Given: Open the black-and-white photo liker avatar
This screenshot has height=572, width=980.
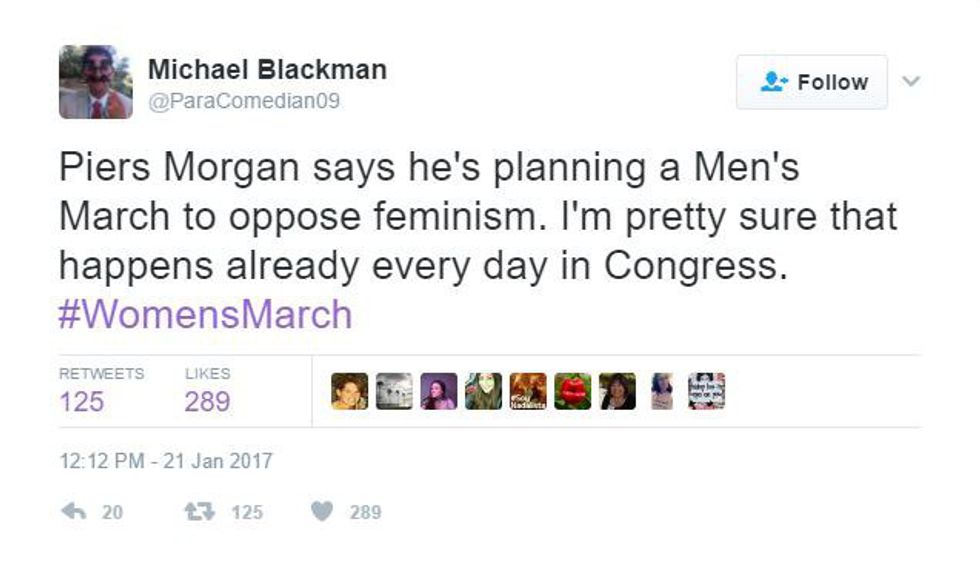Looking at the screenshot, I should click(394, 391).
